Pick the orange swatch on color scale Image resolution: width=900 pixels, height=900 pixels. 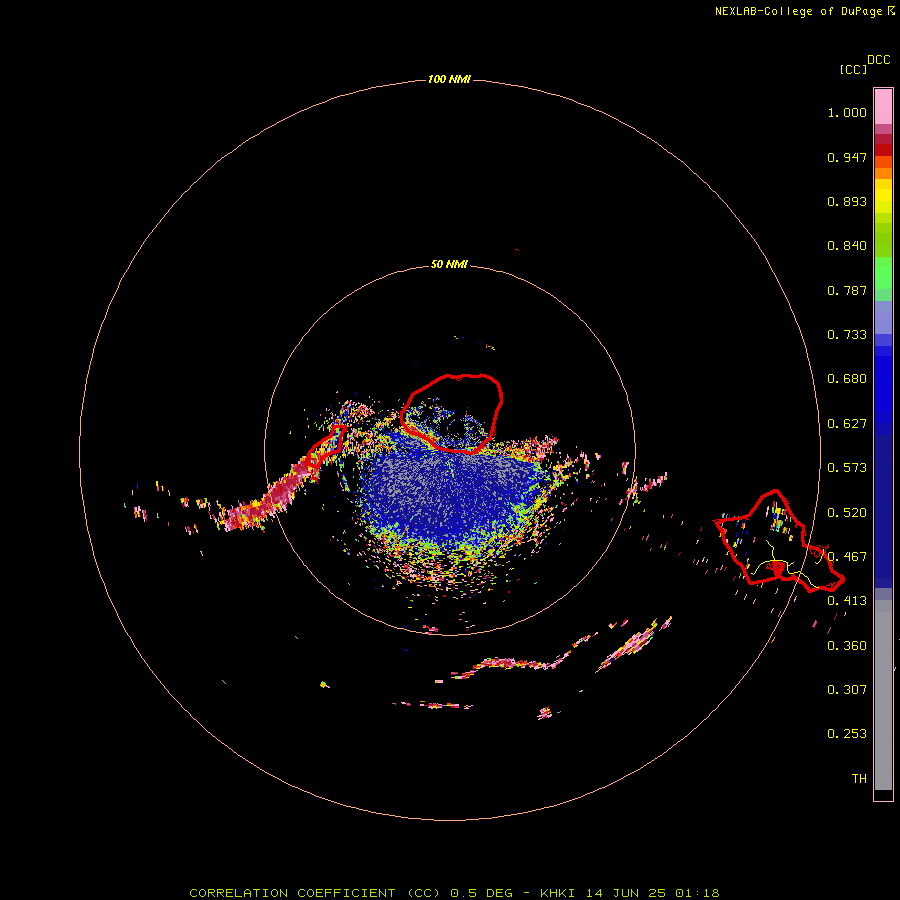tap(883, 173)
